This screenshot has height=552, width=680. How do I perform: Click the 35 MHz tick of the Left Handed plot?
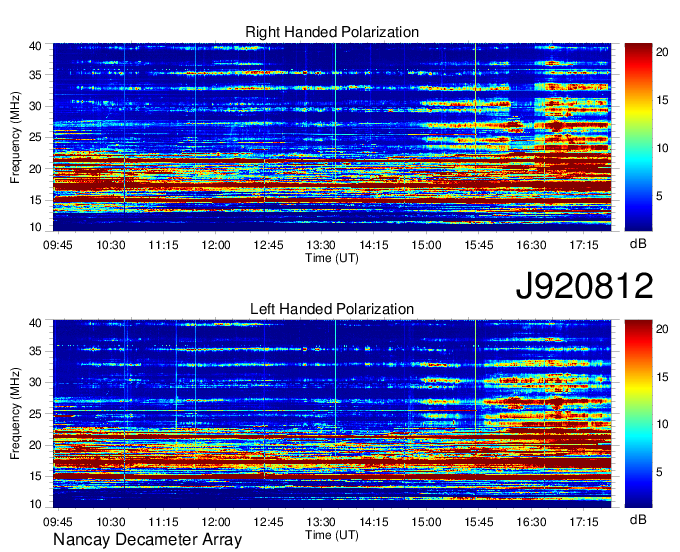(35, 351)
